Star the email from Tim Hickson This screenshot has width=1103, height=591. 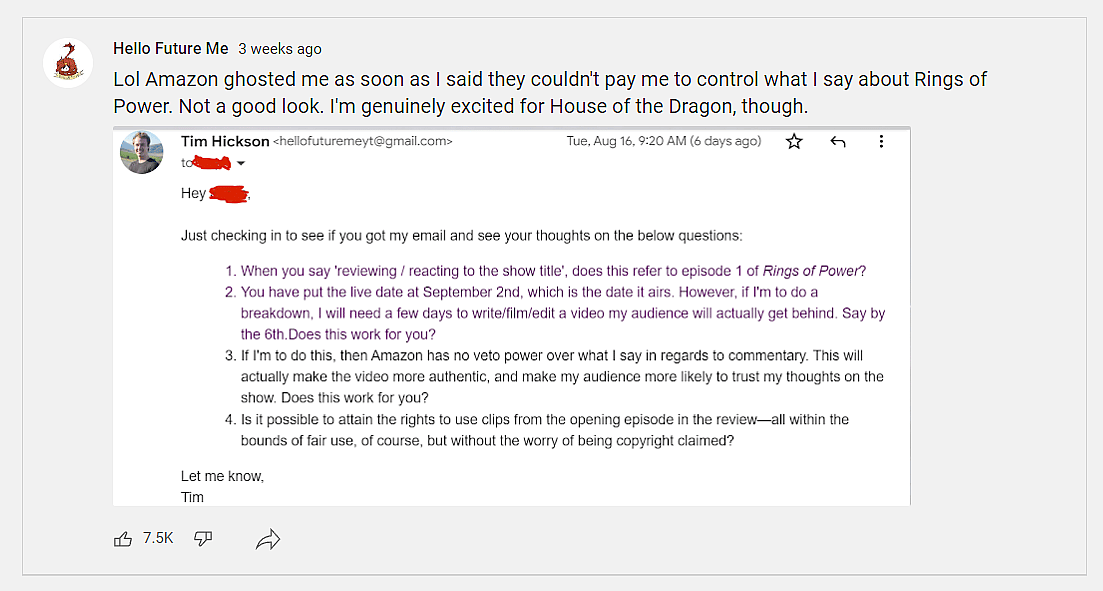click(794, 142)
